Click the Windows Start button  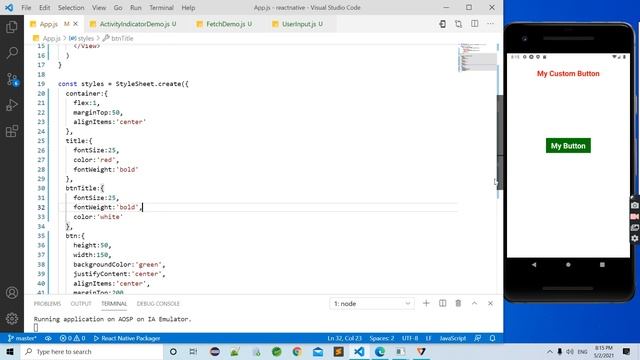[x=10, y=351]
